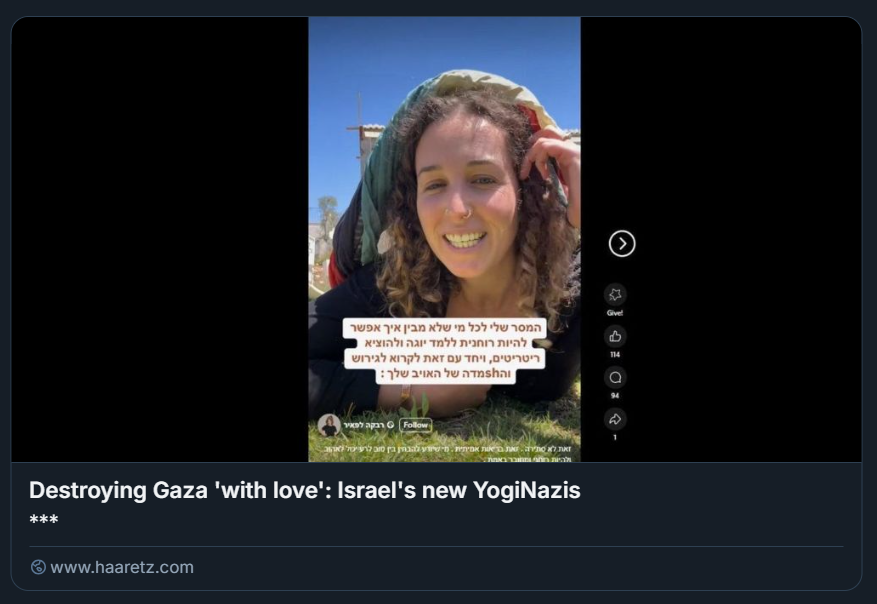This screenshot has width=877, height=604.
Task: Open the video preview of smiling woman
Action: coord(445,239)
